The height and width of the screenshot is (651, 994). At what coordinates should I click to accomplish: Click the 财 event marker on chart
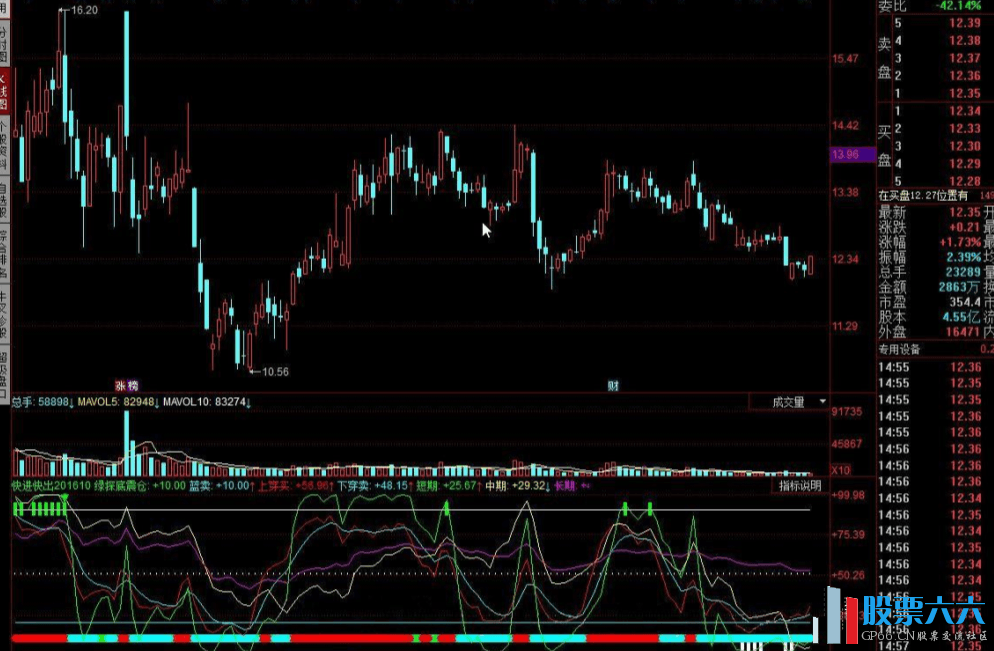click(x=613, y=385)
